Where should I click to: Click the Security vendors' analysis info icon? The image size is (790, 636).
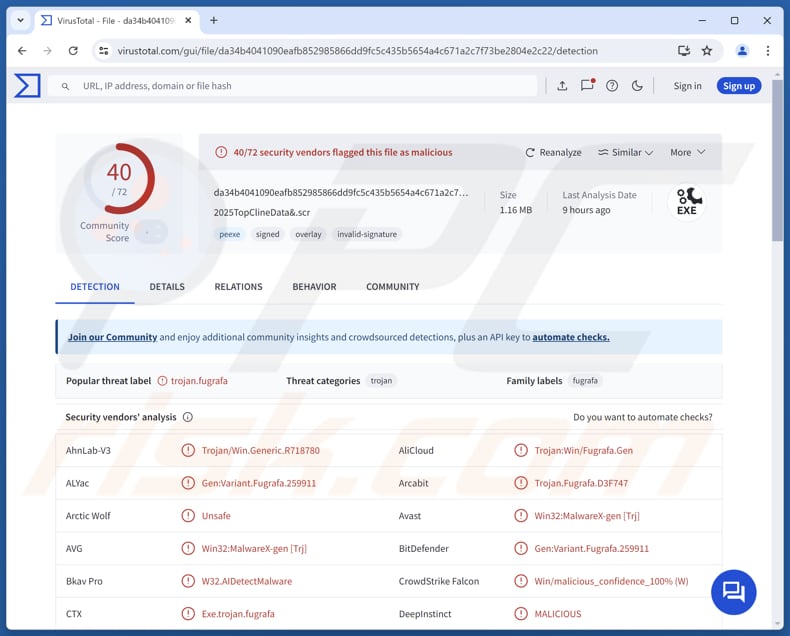point(188,418)
